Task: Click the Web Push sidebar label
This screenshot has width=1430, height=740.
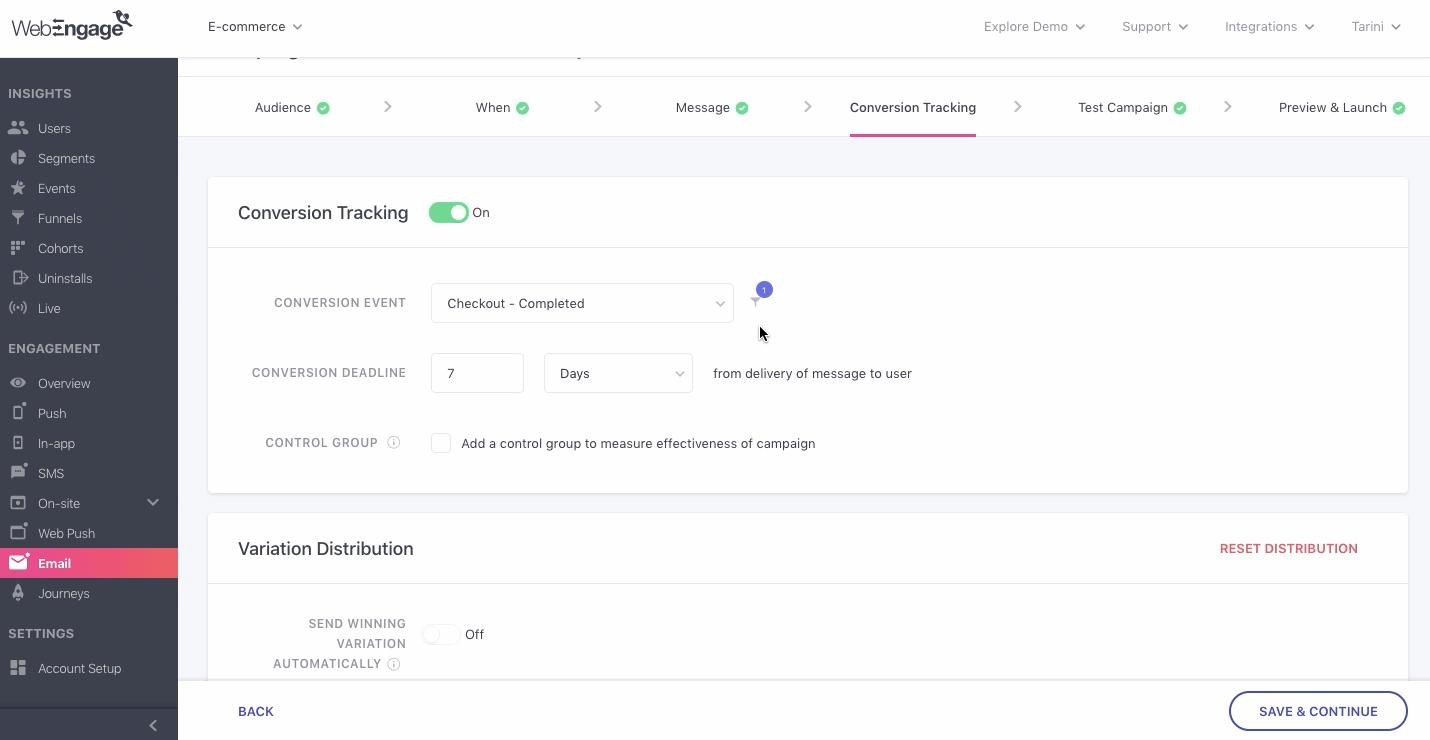Action: [67, 533]
